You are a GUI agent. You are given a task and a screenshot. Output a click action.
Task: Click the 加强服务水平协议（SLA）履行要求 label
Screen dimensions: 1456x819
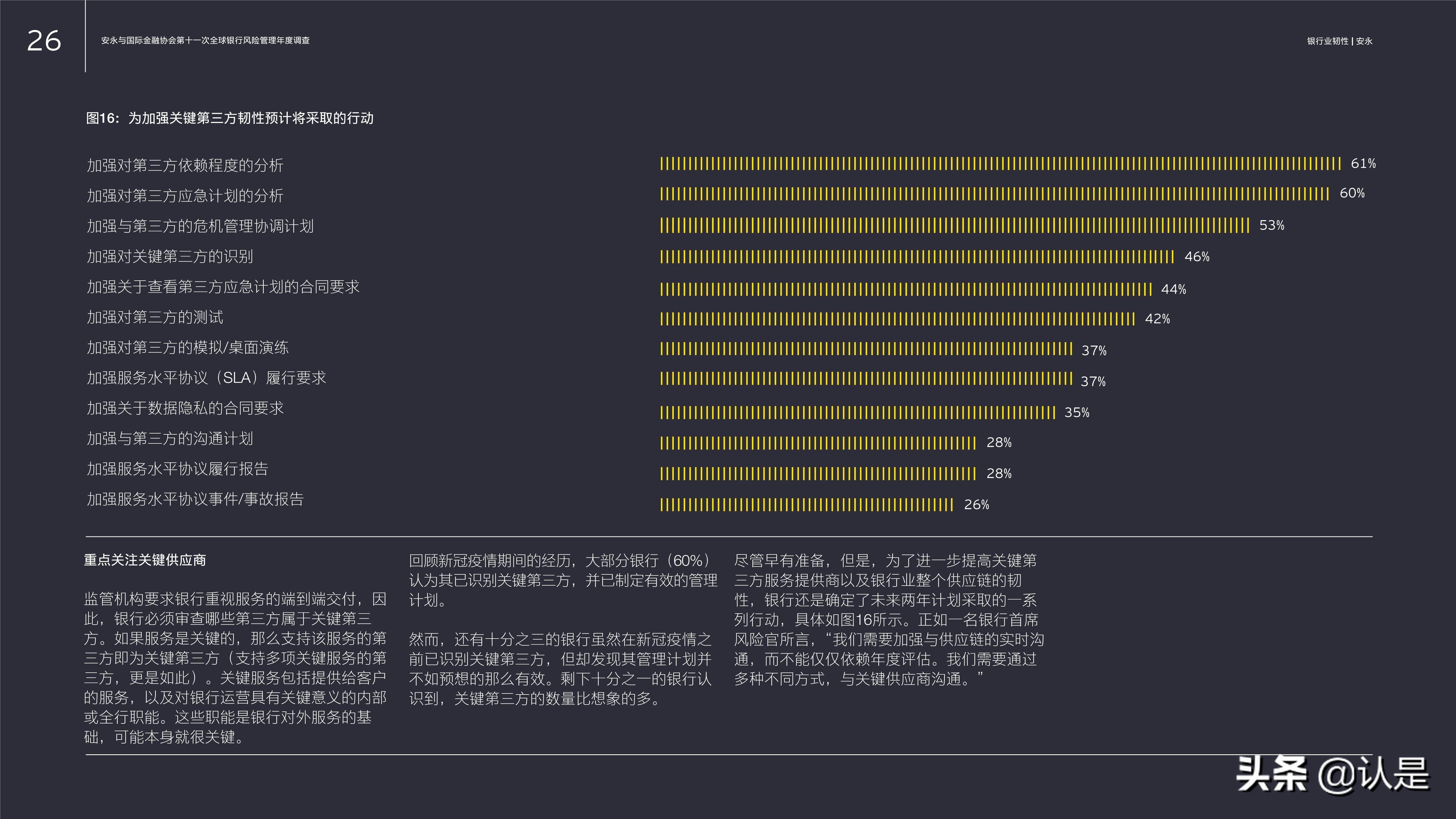click(x=206, y=378)
